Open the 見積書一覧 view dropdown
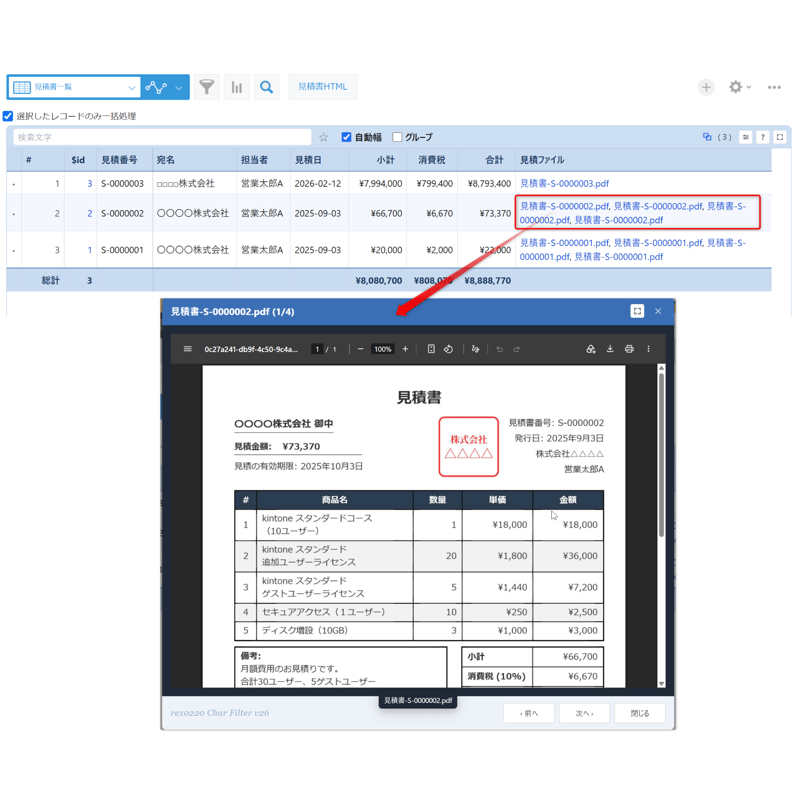Viewport: 800px width, 800px height. tap(74, 87)
